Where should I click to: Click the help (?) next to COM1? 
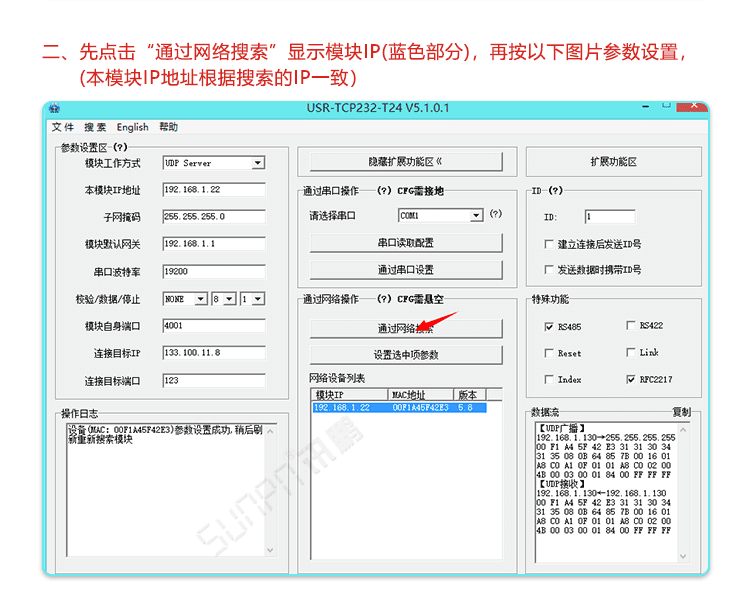tap(496, 214)
